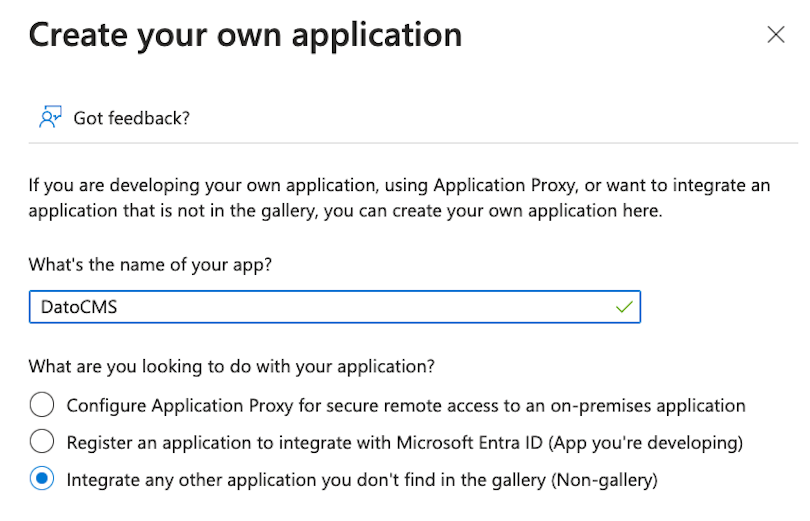Close the Create your own application panel
This screenshot has width=810, height=521.
click(x=775, y=35)
